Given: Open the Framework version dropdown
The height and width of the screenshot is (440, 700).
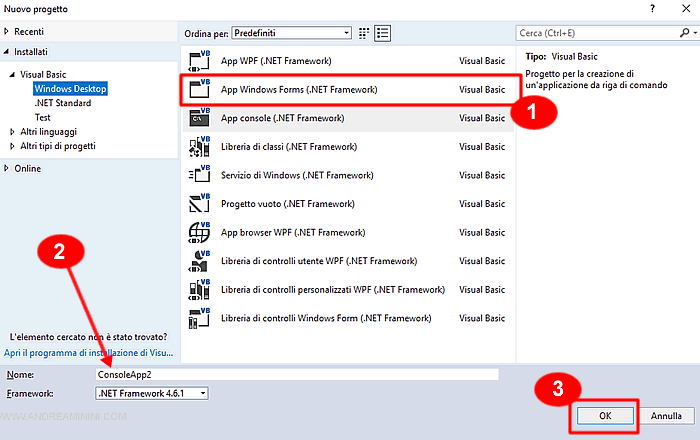Looking at the screenshot, I should [152, 394].
